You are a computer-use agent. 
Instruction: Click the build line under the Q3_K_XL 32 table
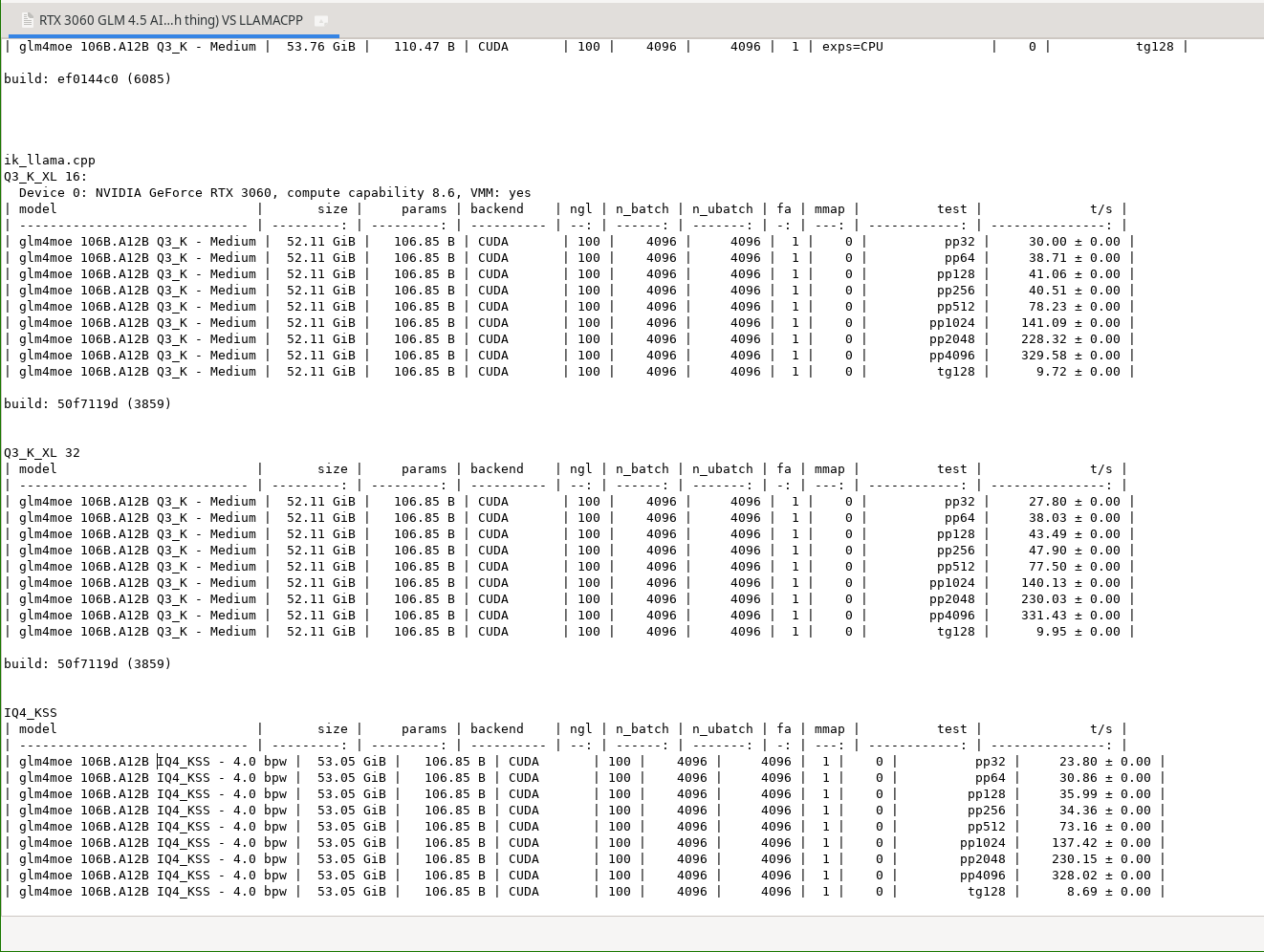click(88, 664)
